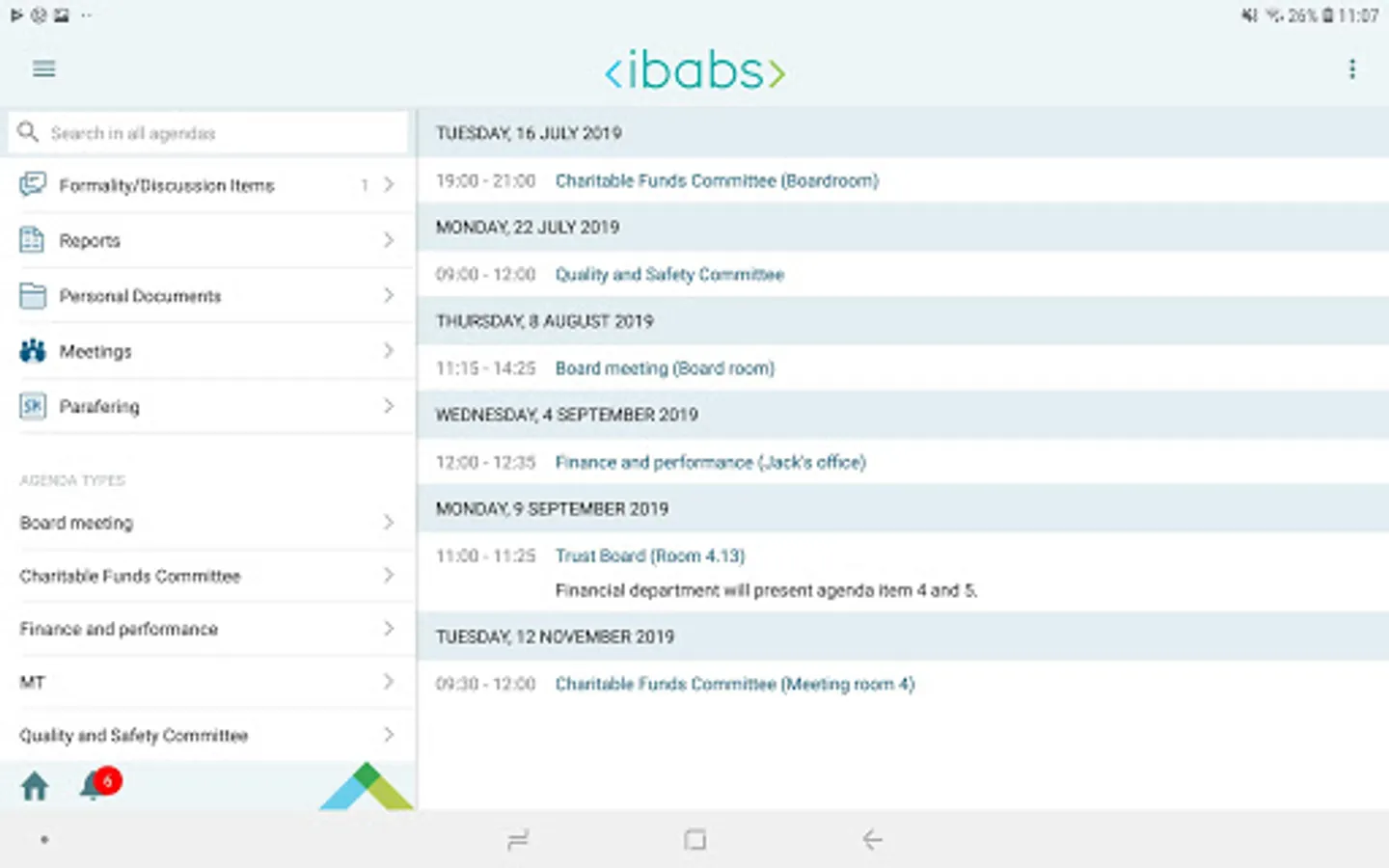The height and width of the screenshot is (868, 1389).
Task: Expand the Reports row chevron
Action: (x=389, y=240)
